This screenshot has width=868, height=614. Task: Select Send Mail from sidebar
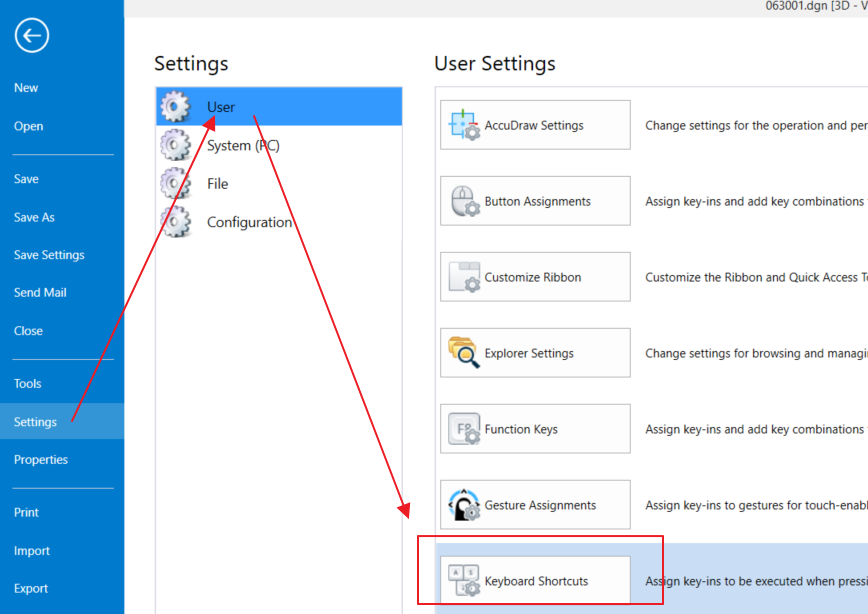pyautogui.click(x=40, y=293)
